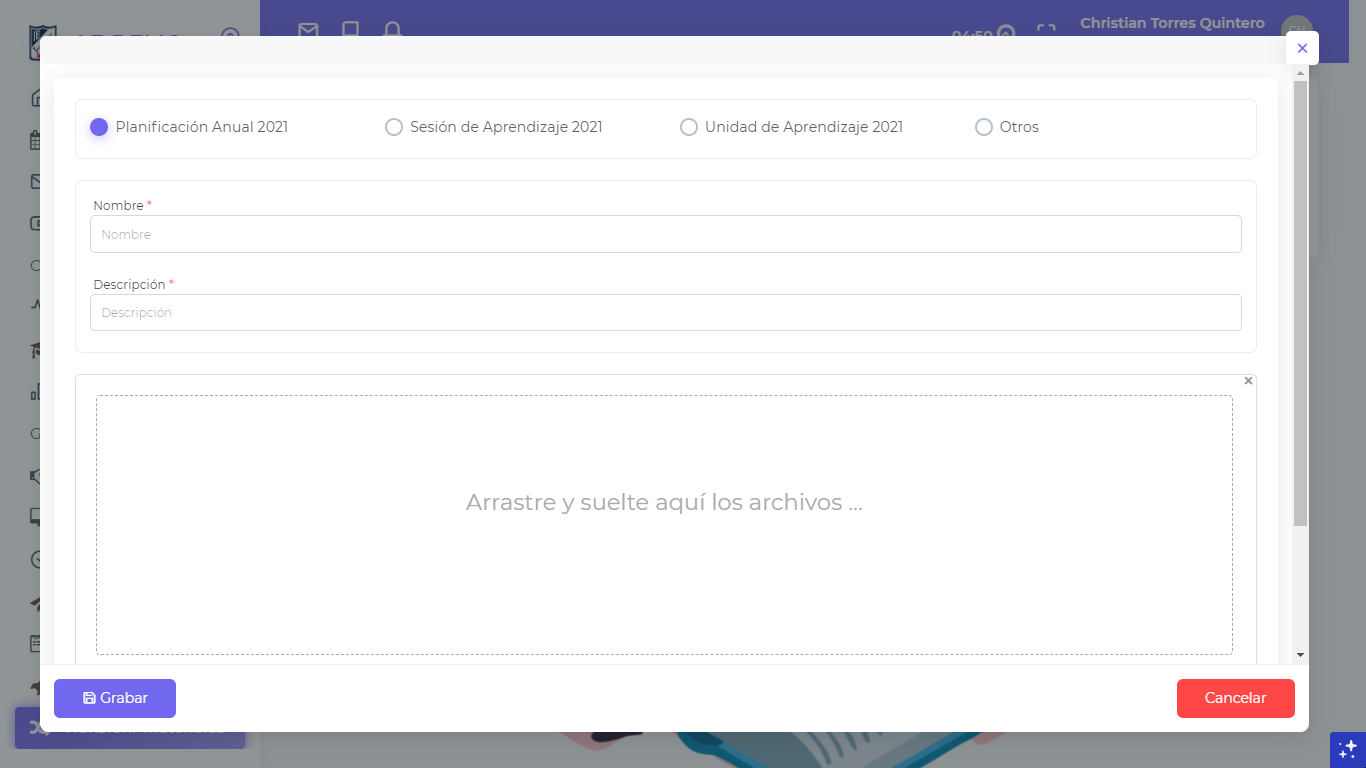
Task: Open the bookmark icon in the top header
Action: (x=350, y=31)
